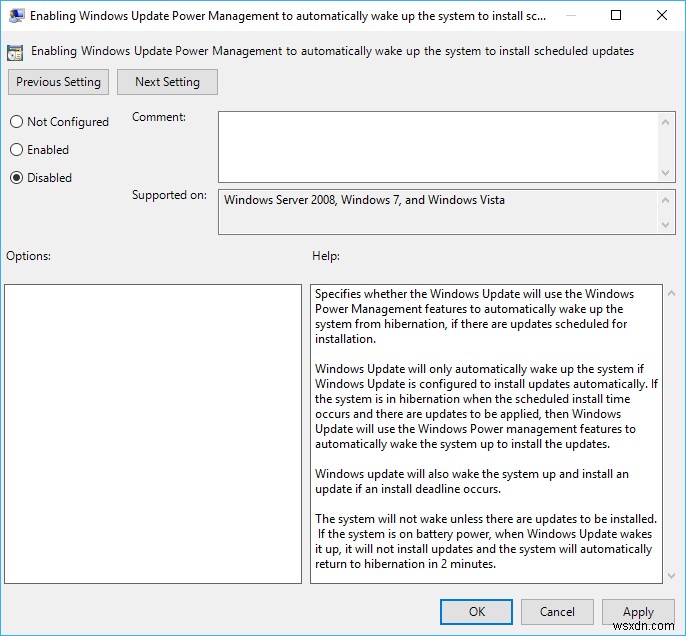Viewport: 686px width, 636px height.
Task: Click the Comment box scroll down arrow
Action: click(x=665, y=172)
